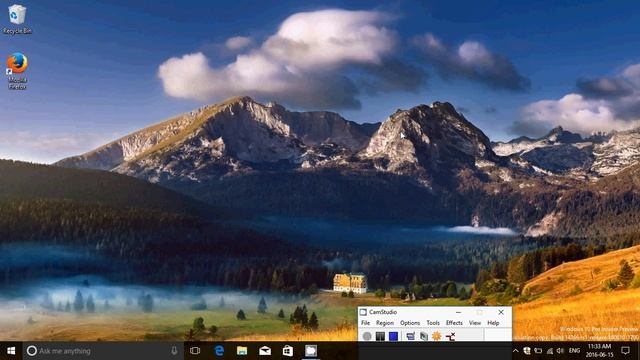The width and height of the screenshot is (640, 360).
Task: Open the Mail app from the taskbar
Action: pos(265,351)
